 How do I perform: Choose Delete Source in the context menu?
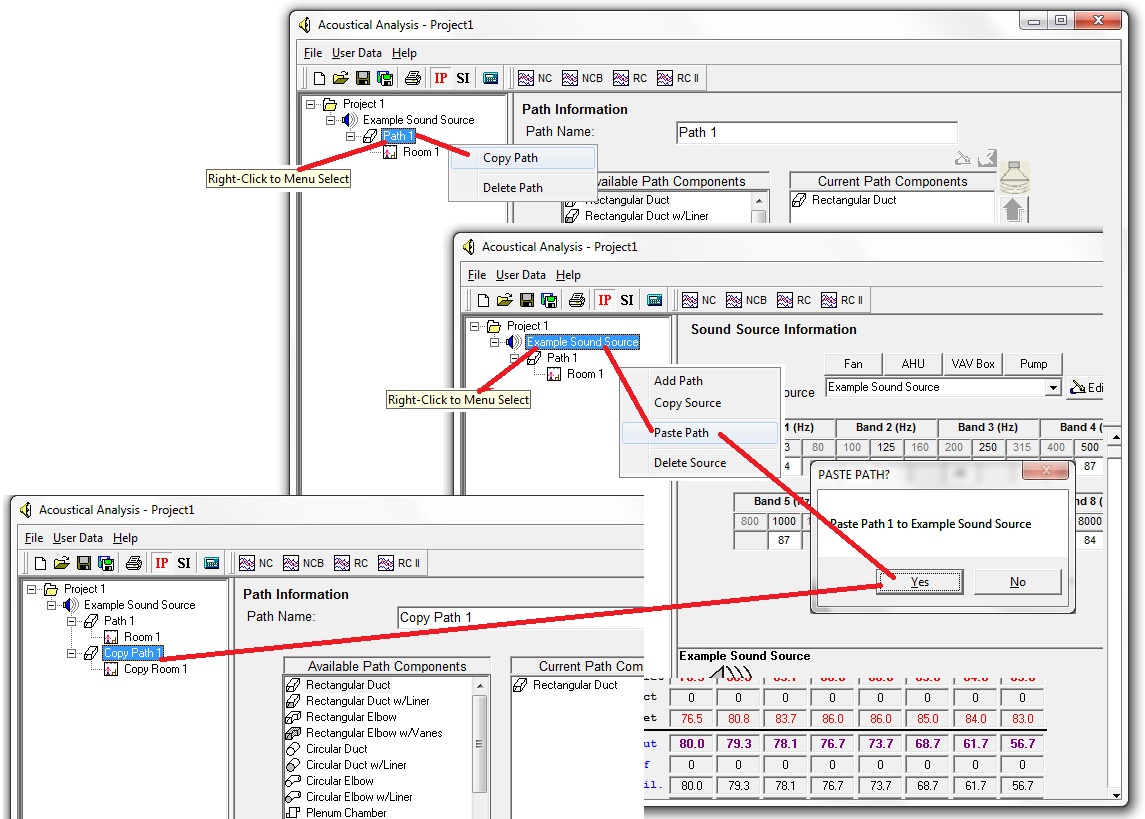(x=689, y=463)
